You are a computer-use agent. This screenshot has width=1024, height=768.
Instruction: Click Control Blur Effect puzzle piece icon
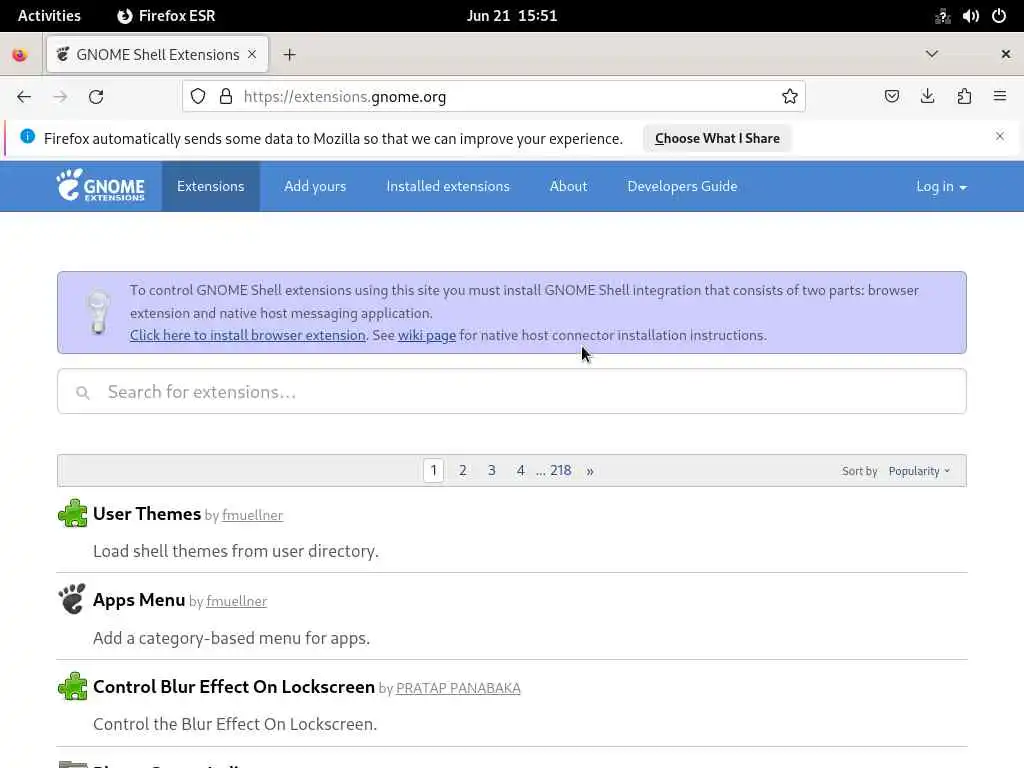tap(72, 686)
